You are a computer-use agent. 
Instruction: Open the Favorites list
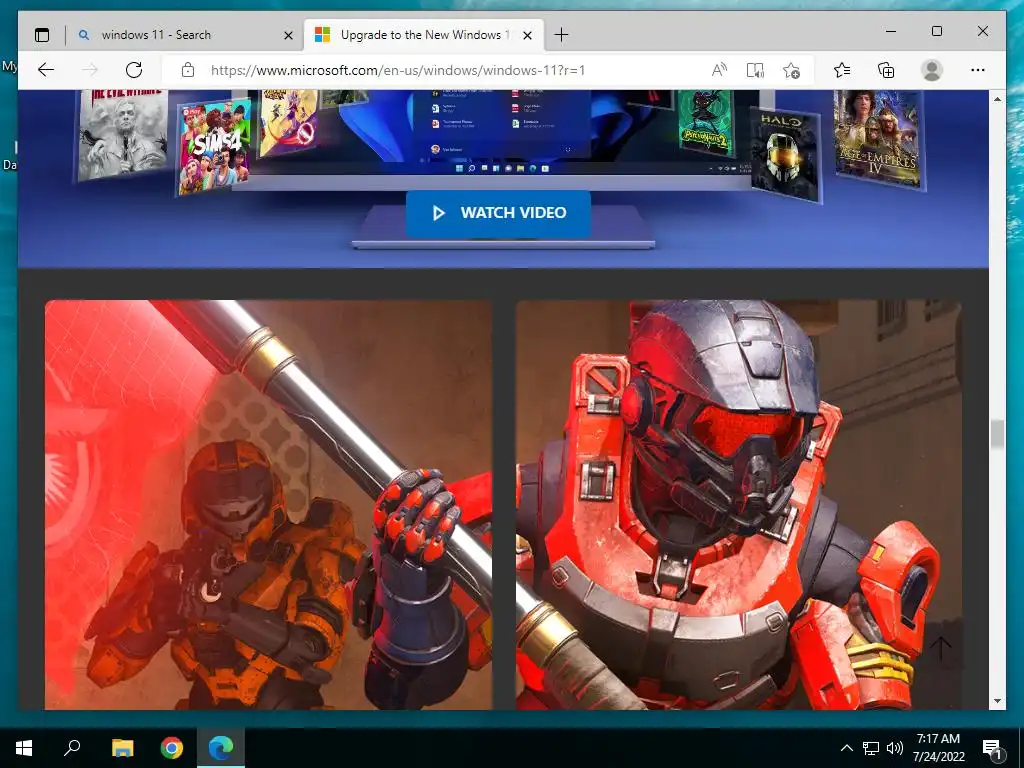(842, 70)
